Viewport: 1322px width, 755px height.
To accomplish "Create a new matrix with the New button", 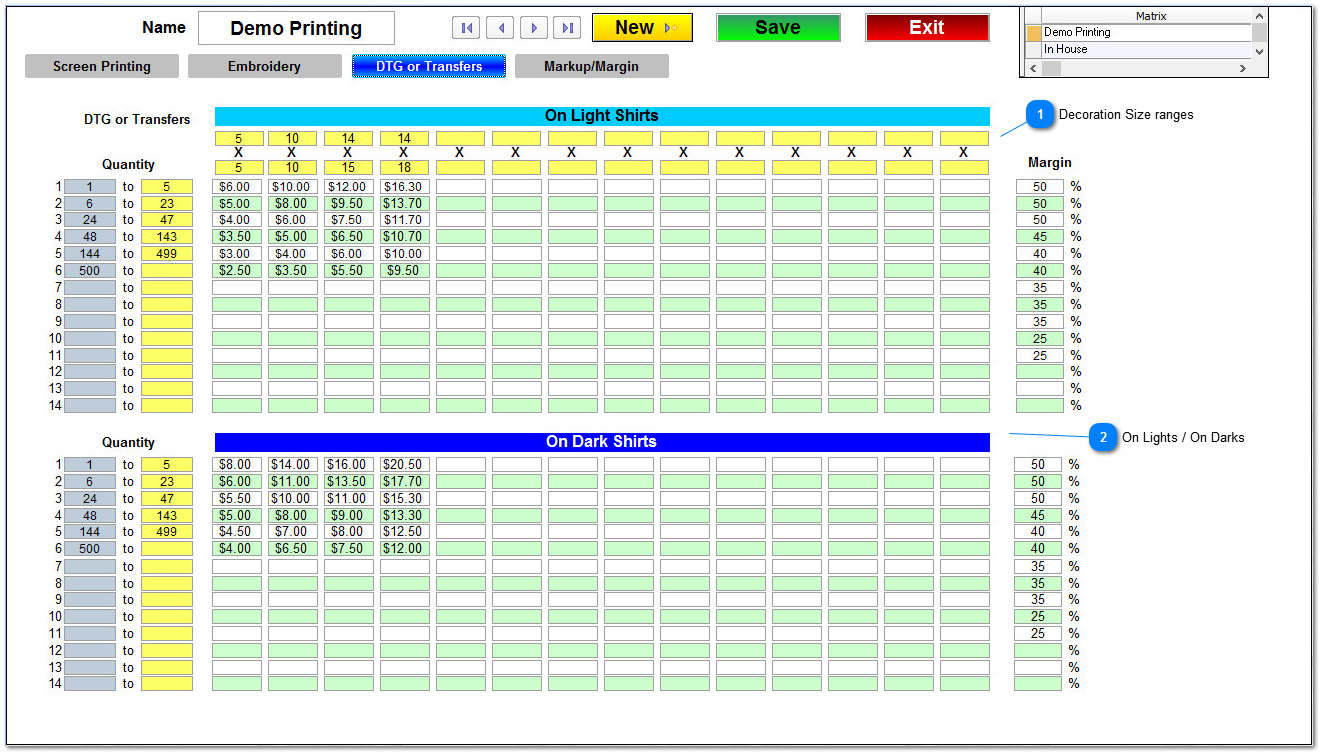I will pos(641,27).
